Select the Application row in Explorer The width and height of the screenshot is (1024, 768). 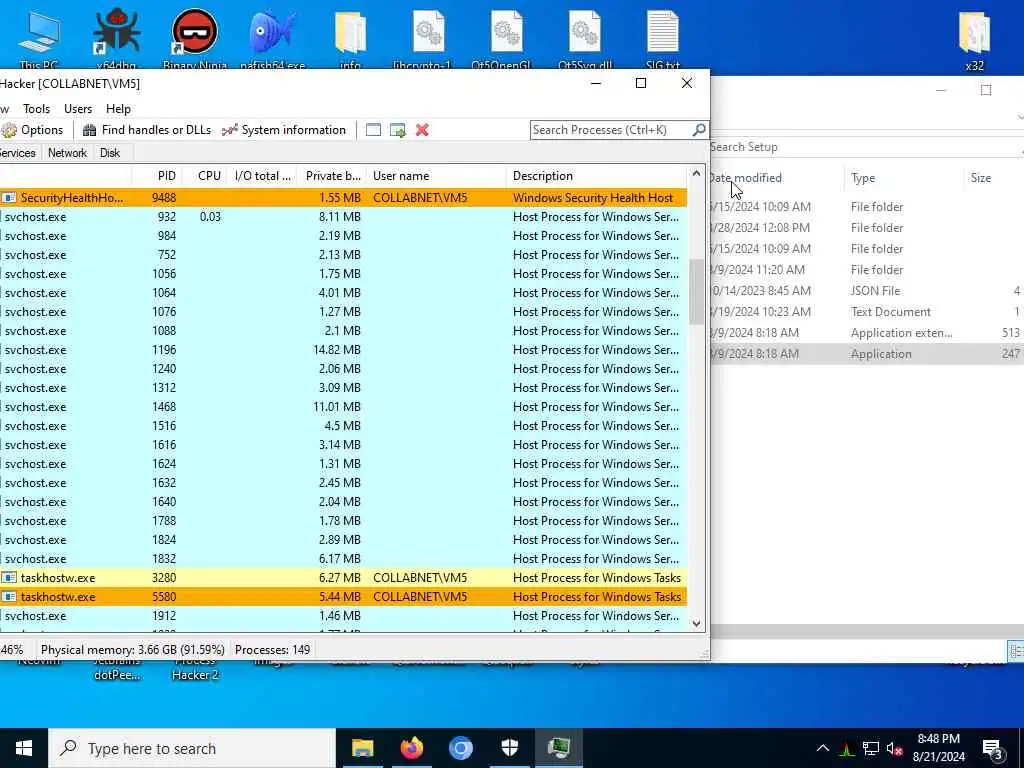[867, 354]
